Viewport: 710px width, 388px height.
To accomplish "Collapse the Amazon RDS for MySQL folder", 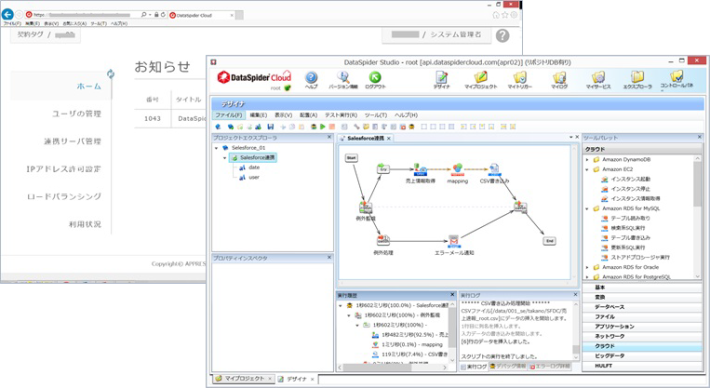I will pos(587,209).
